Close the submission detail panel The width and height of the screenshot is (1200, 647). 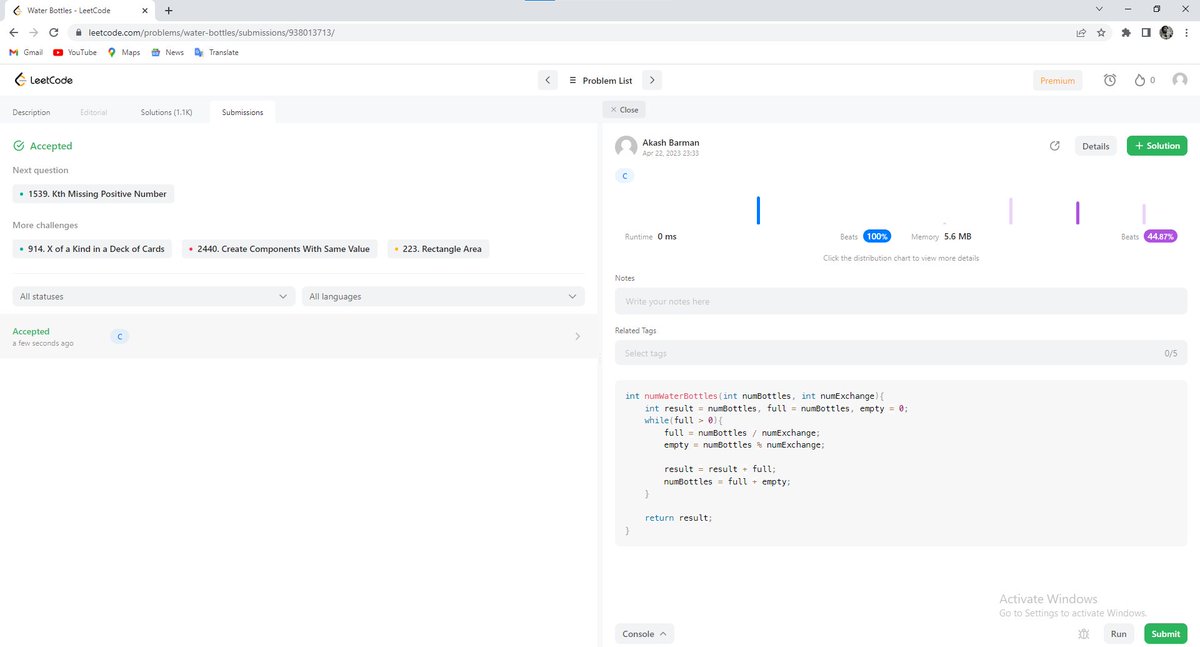(x=624, y=109)
